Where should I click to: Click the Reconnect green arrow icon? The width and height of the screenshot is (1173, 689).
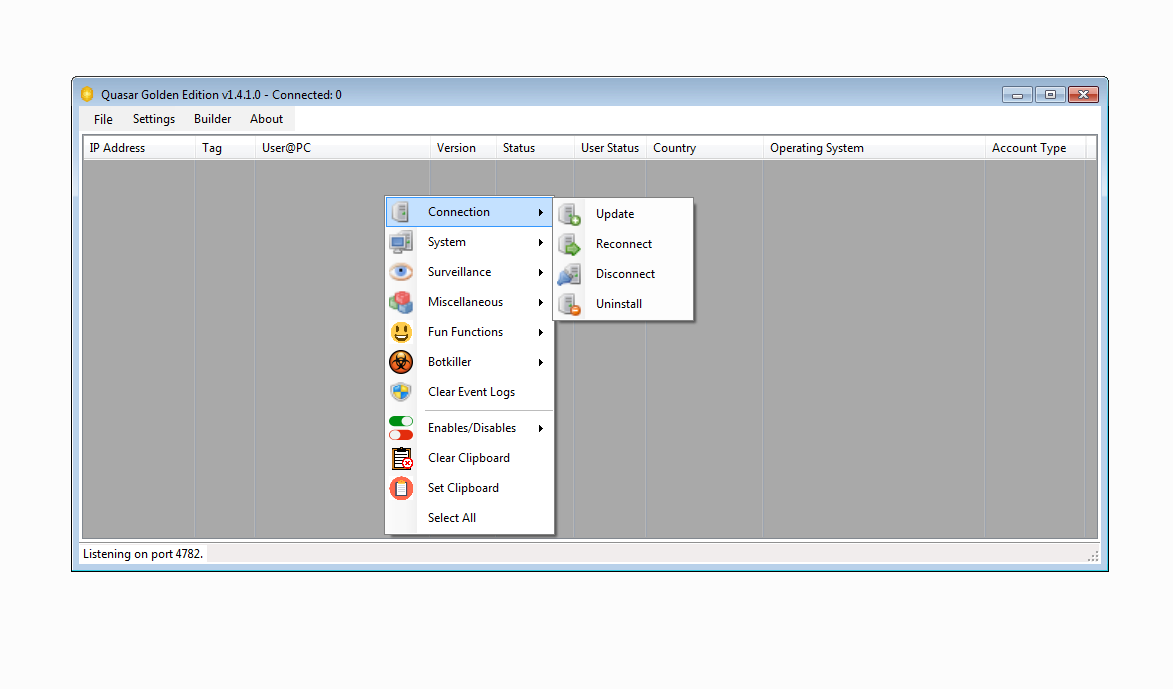click(x=570, y=243)
